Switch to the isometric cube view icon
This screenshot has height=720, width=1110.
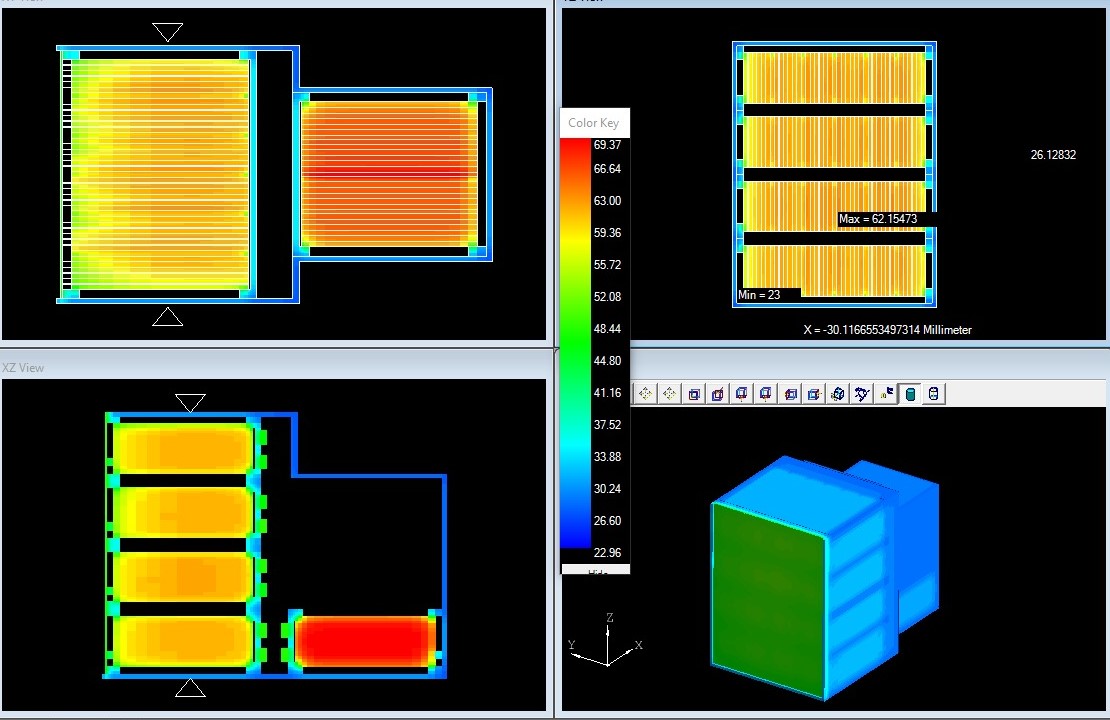coord(837,394)
